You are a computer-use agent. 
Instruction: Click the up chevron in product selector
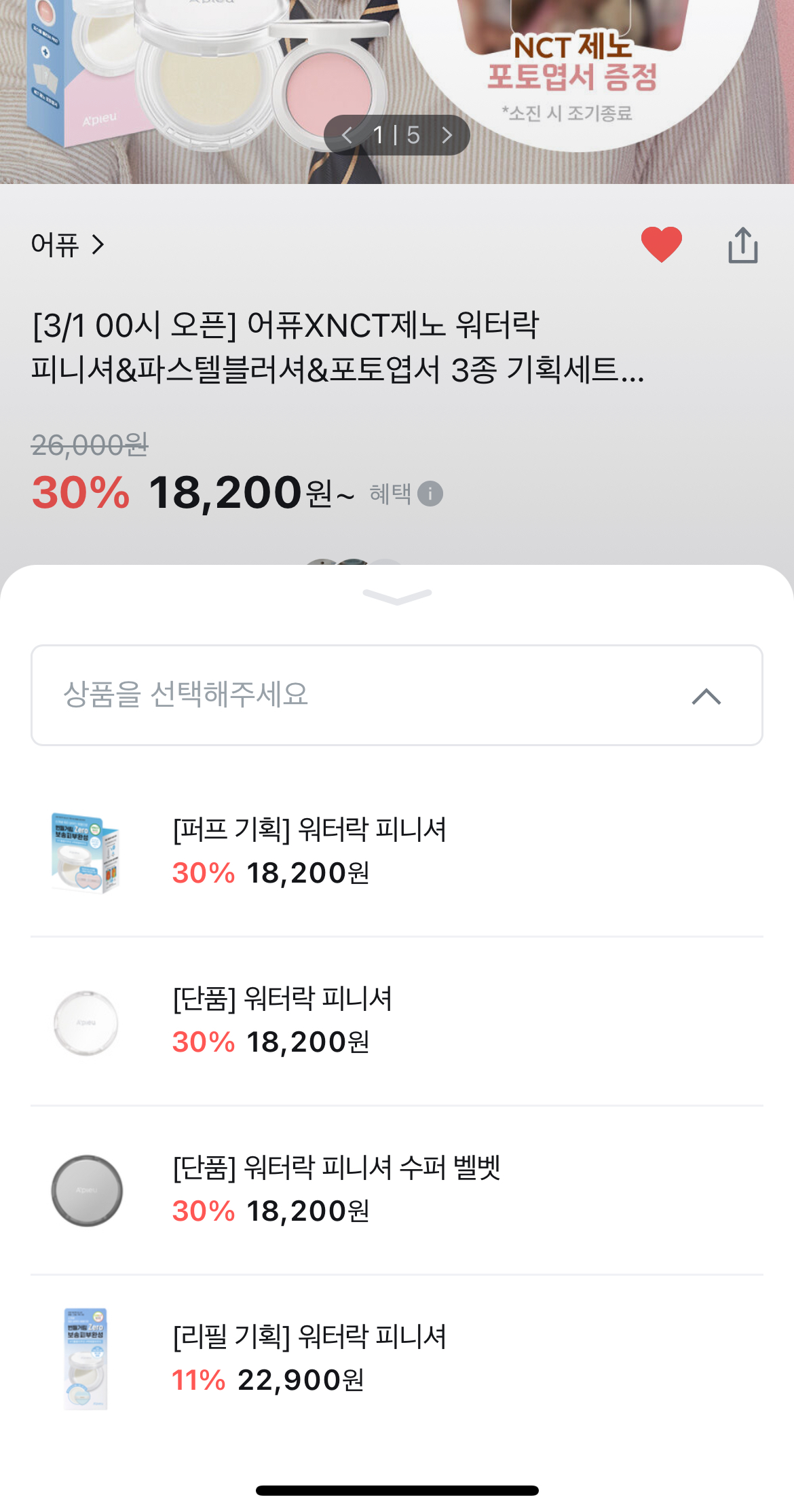point(706,696)
